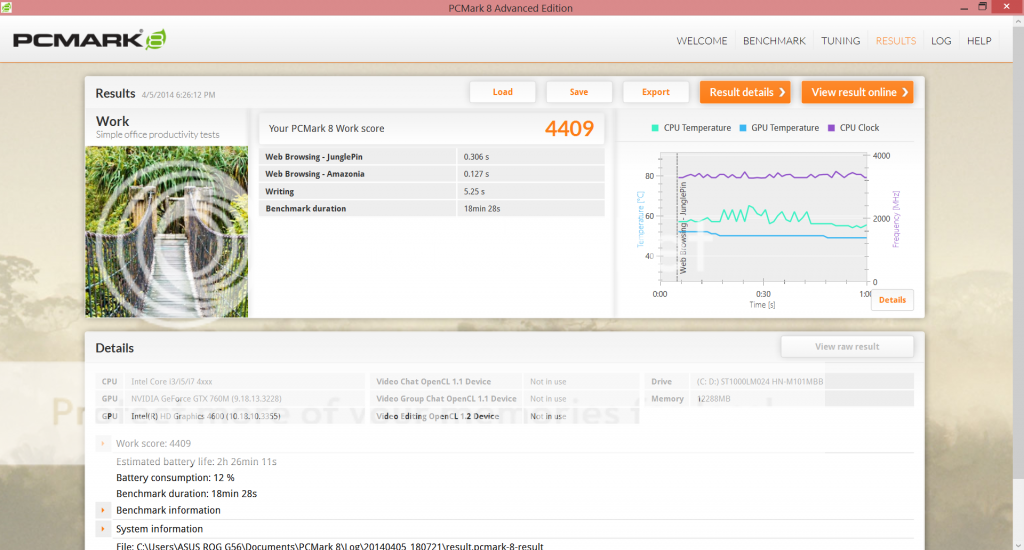Click the Work test bridge thumbnail
The width and height of the screenshot is (1024, 550).
pyautogui.click(x=166, y=231)
